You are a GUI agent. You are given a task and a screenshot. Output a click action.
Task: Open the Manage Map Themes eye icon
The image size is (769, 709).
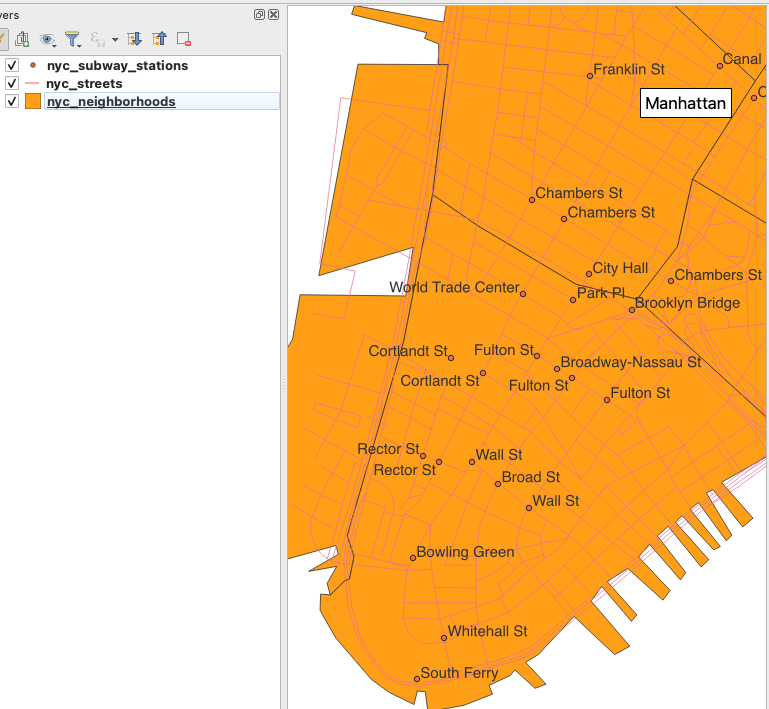tap(47, 39)
